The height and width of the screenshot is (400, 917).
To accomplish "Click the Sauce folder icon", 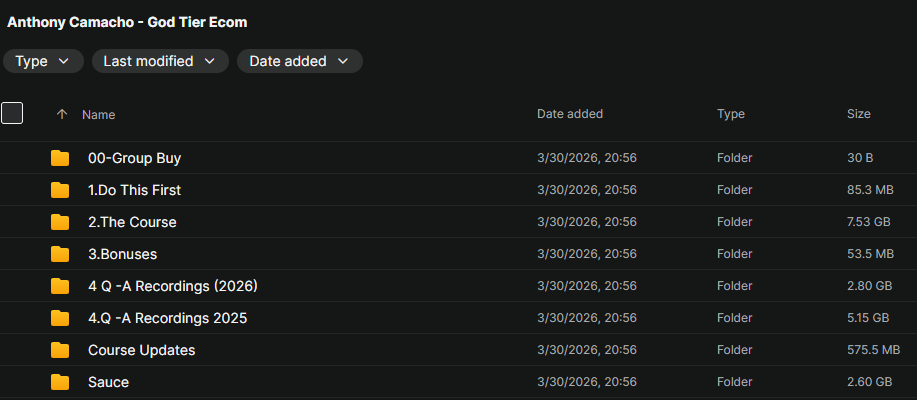I will [60, 382].
